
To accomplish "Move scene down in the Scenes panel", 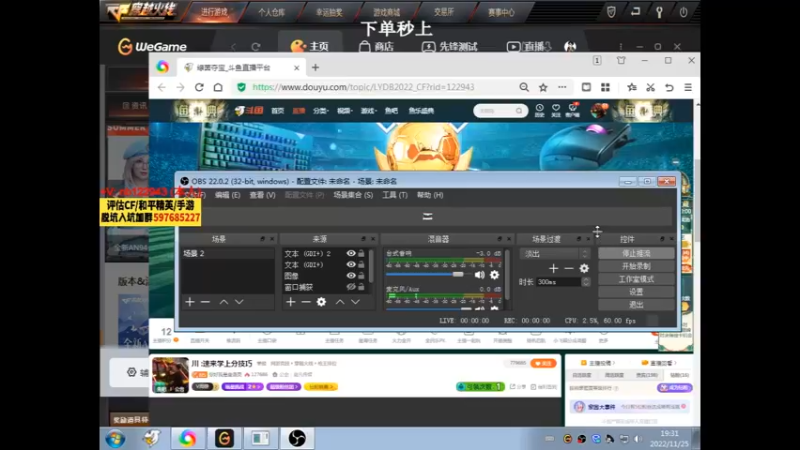I will pyautogui.click(x=239, y=302).
